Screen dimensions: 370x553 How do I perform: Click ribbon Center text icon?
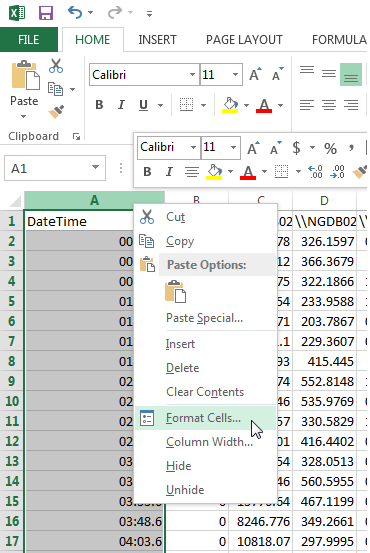click(x=329, y=105)
